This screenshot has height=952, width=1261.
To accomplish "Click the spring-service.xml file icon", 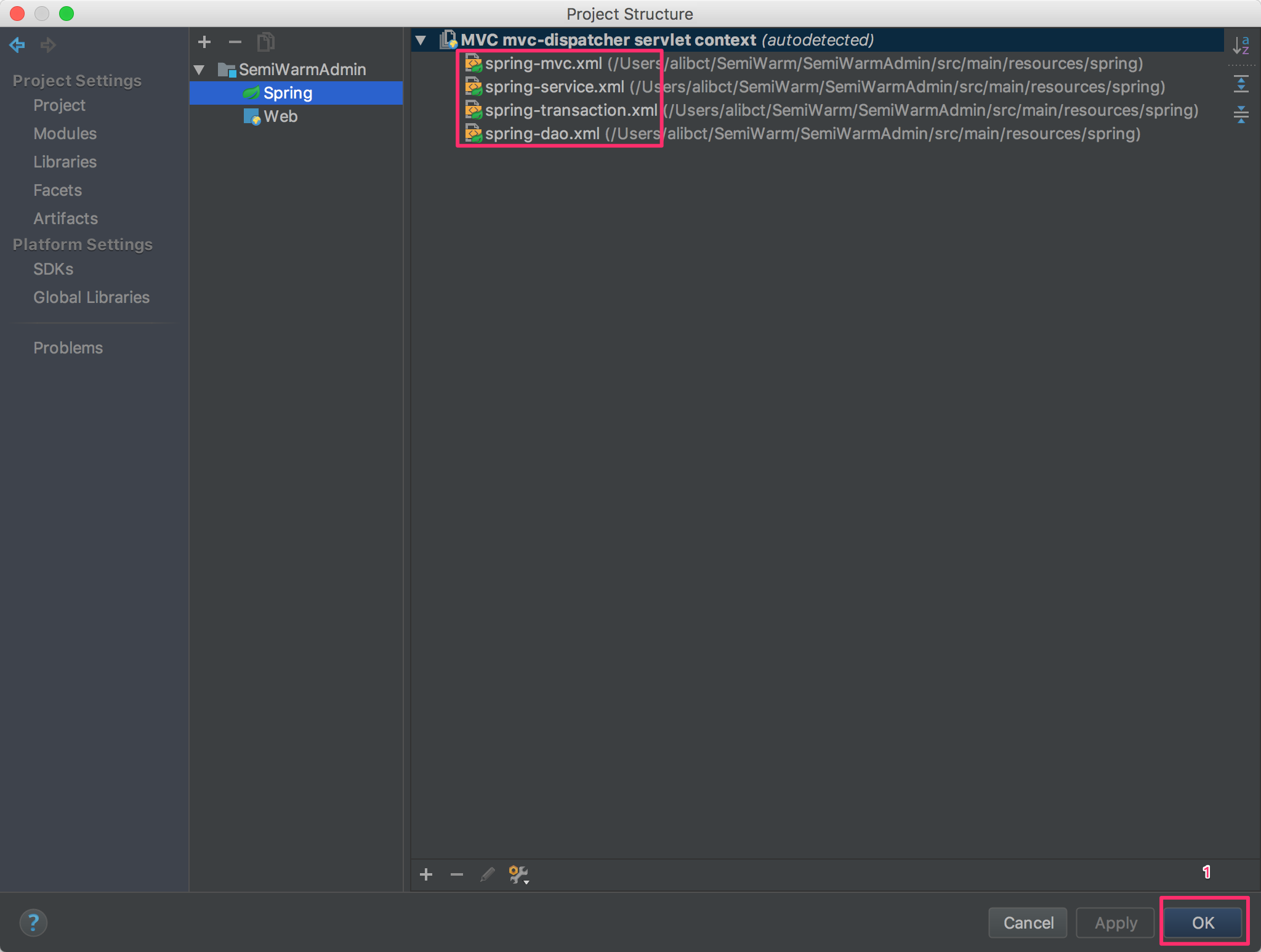I will pos(473,87).
